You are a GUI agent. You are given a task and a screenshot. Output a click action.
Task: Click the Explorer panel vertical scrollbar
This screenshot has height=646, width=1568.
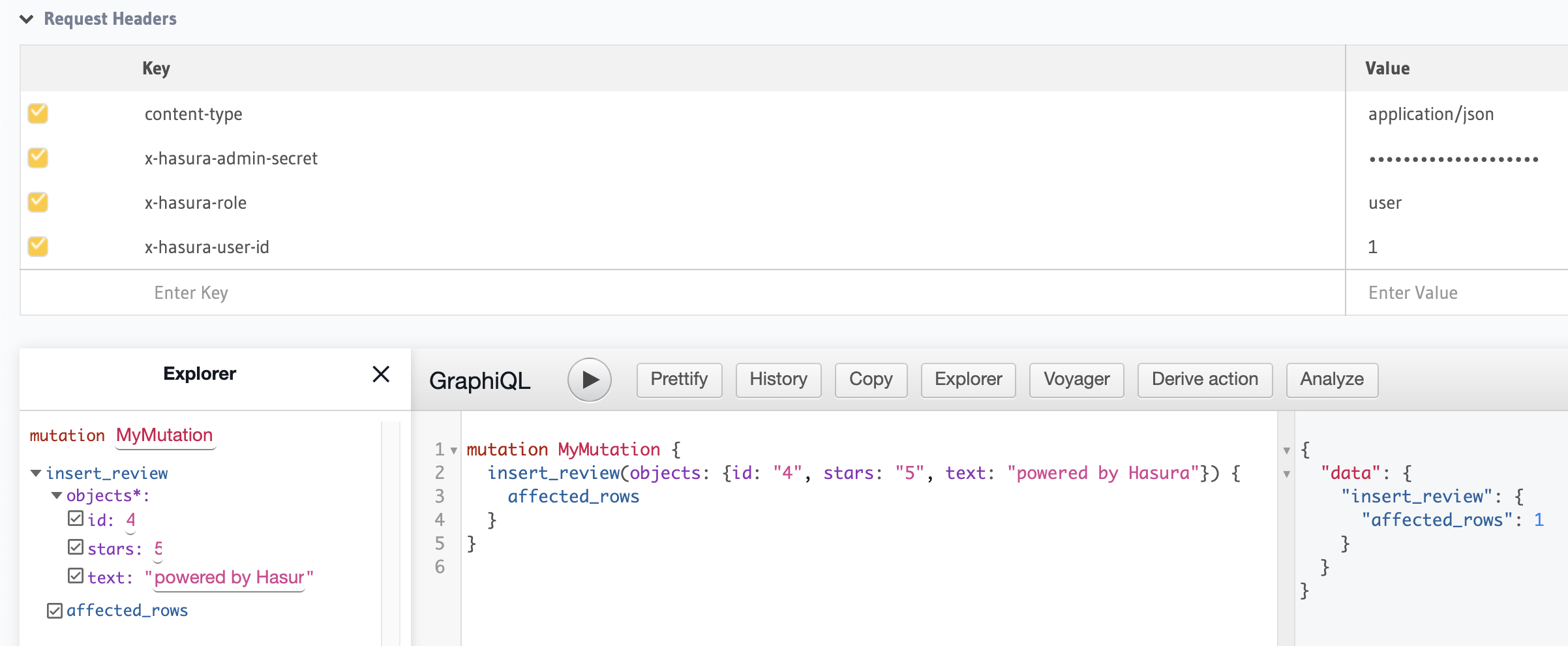pos(391,534)
